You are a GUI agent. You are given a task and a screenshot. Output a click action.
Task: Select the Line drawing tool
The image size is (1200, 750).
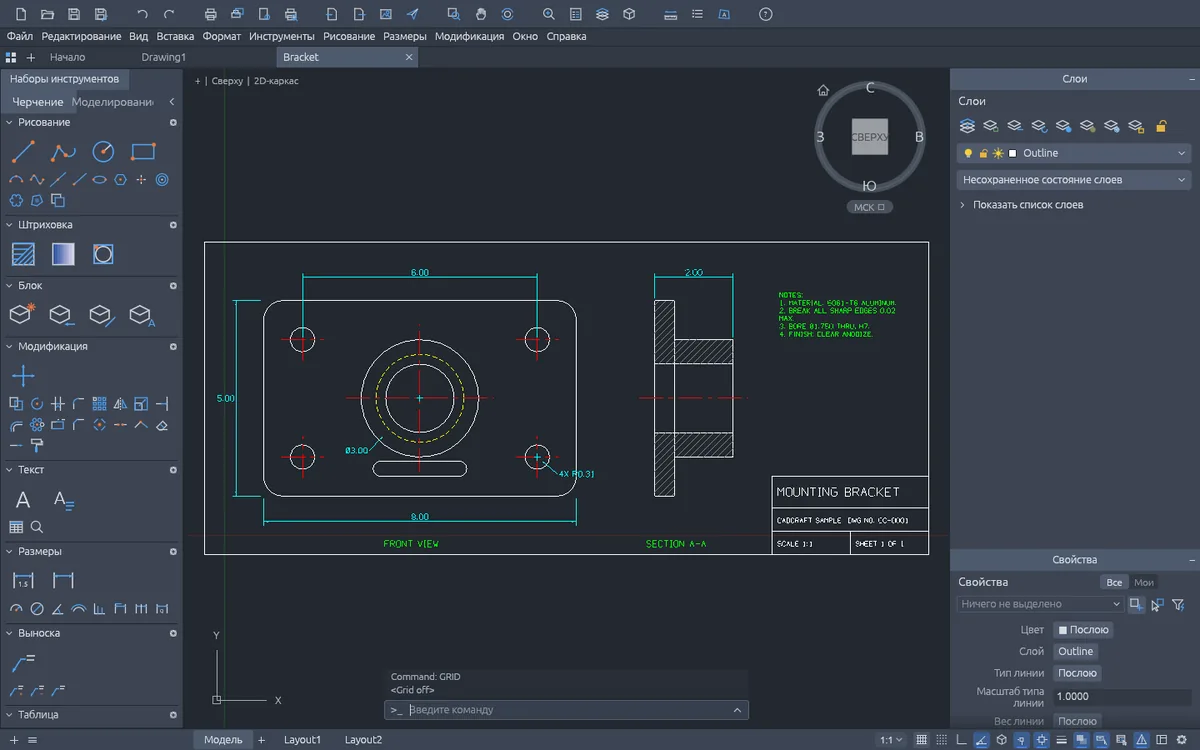pos(23,152)
